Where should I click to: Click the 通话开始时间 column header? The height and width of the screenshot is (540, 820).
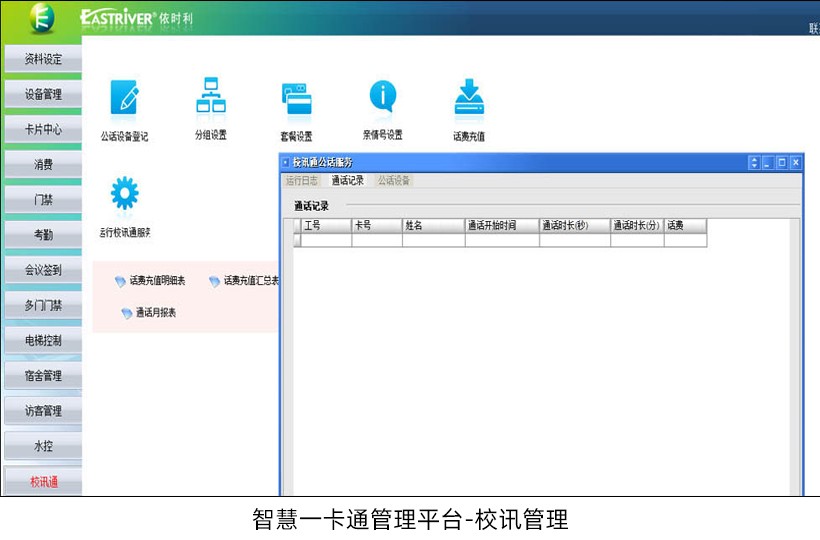501,226
